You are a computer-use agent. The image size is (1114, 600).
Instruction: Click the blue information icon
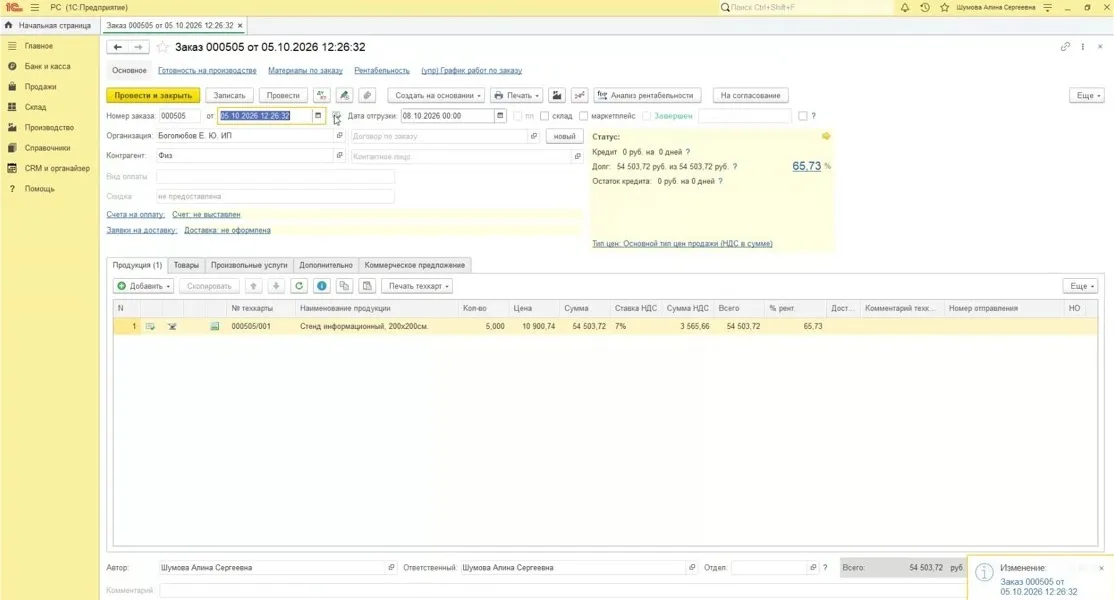point(322,286)
